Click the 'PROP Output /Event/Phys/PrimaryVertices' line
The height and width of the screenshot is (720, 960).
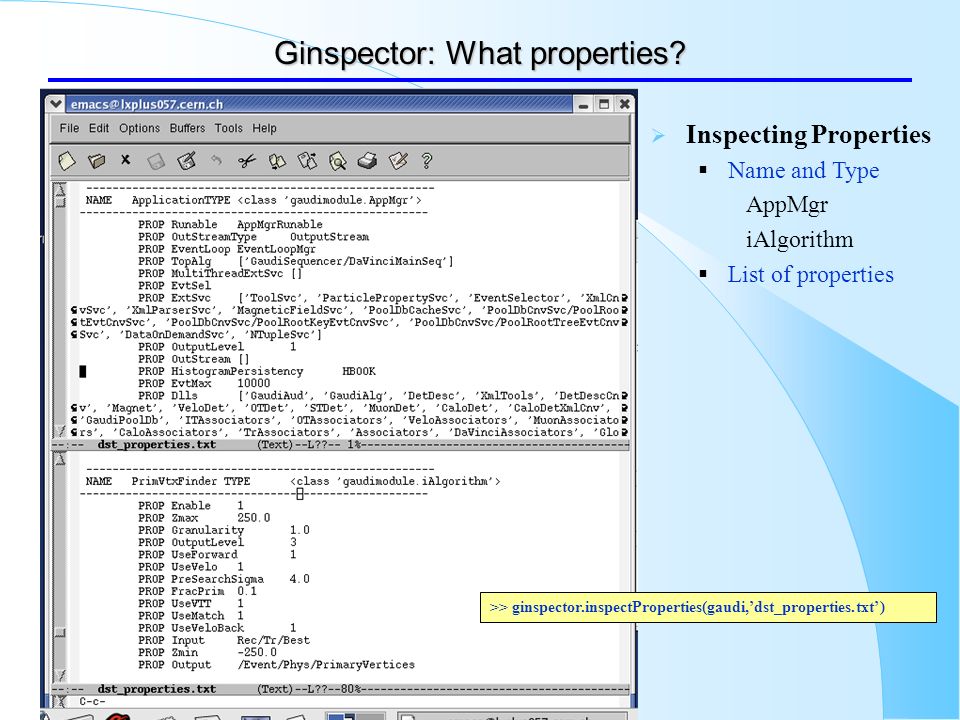(276, 665)
